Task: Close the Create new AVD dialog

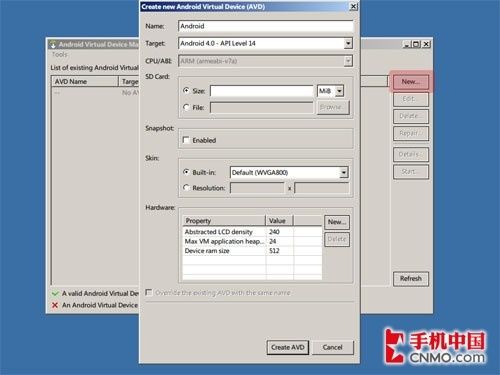Action: [354, 7]
